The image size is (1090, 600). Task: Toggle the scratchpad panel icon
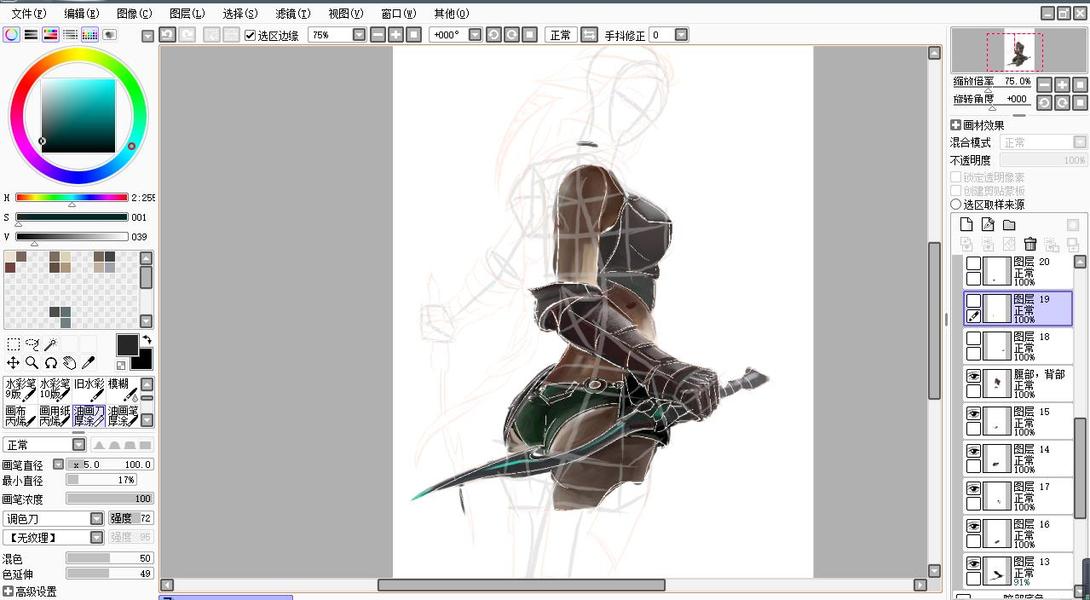109,34
